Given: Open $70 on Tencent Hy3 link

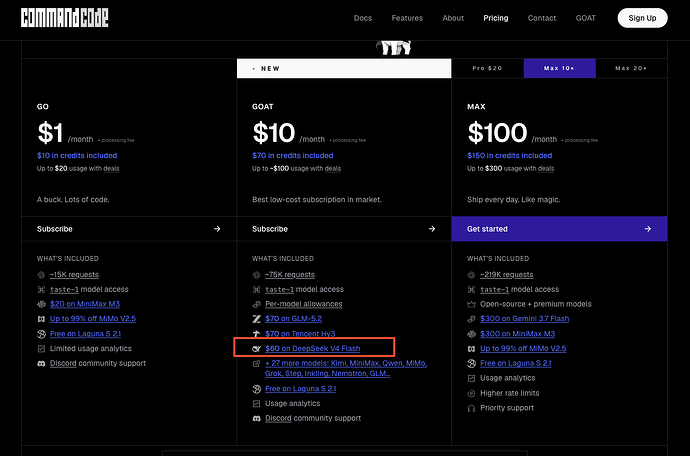Looking at the screenshot, I should tap(300, 334).
